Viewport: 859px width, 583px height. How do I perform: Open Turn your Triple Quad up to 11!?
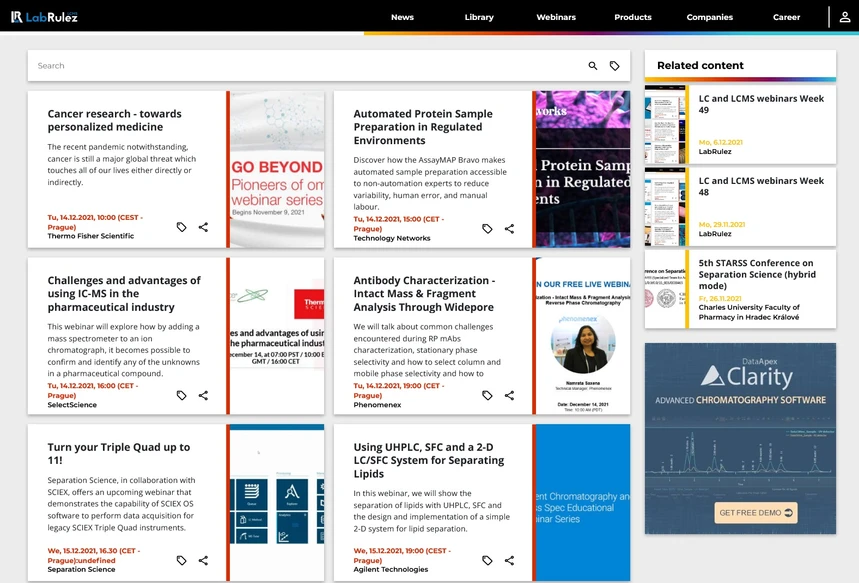[118, 454]
